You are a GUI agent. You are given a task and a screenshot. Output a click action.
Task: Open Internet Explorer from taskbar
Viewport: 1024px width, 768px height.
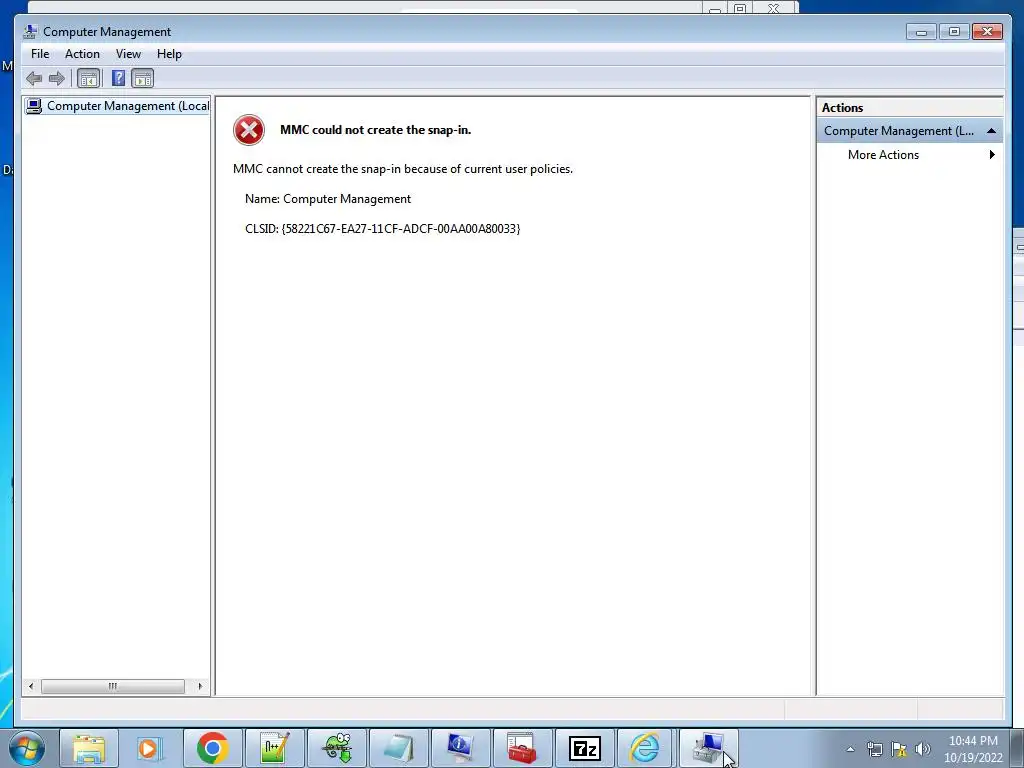point(645,748)
